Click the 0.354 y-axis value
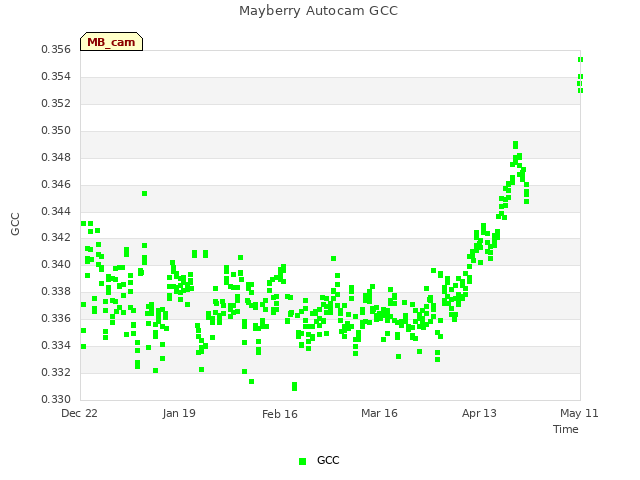This screenshot has height=480, width=640. click(56, 77)
